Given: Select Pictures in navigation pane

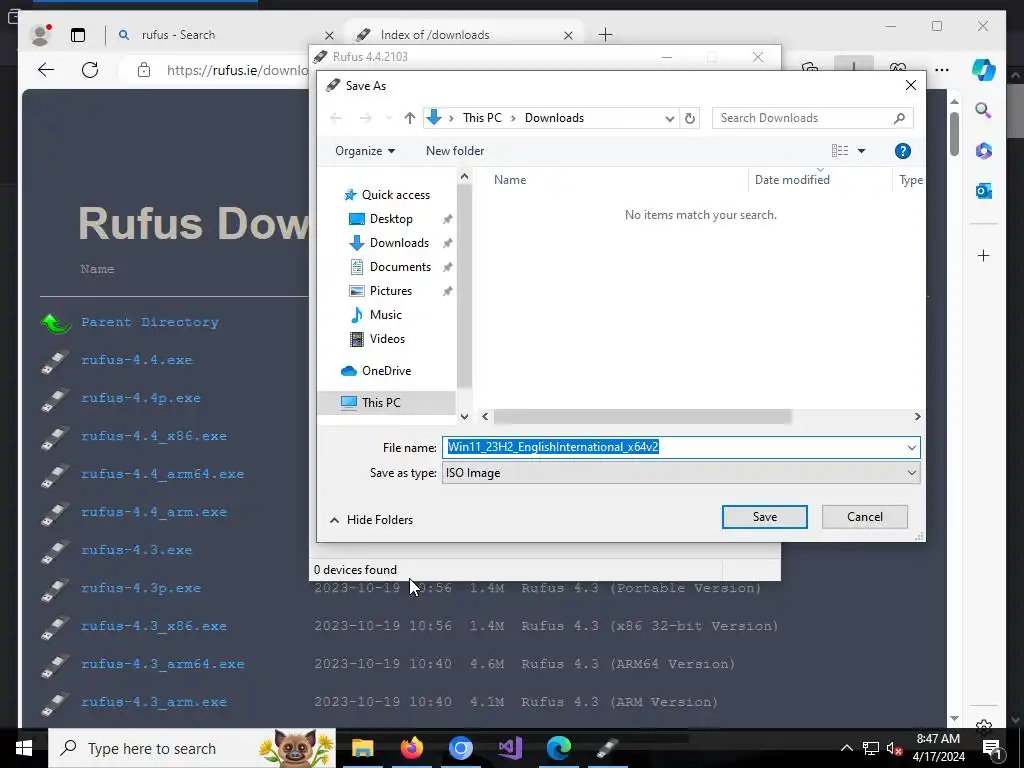Looking at the screenshot, I should [x=391, y=291].
